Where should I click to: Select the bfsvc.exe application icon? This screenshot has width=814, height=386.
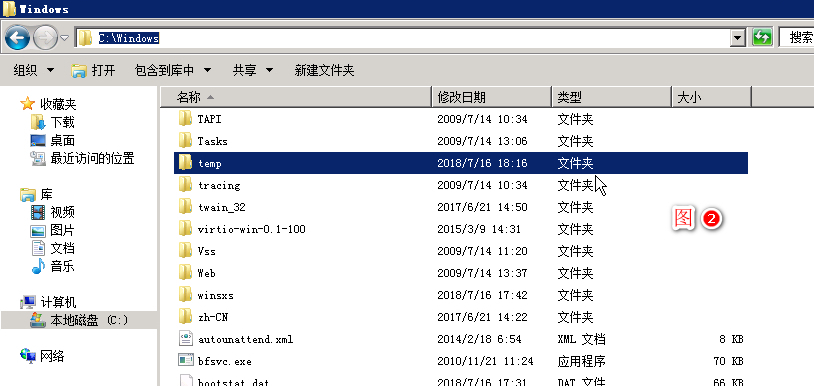(x=185, y=361)
